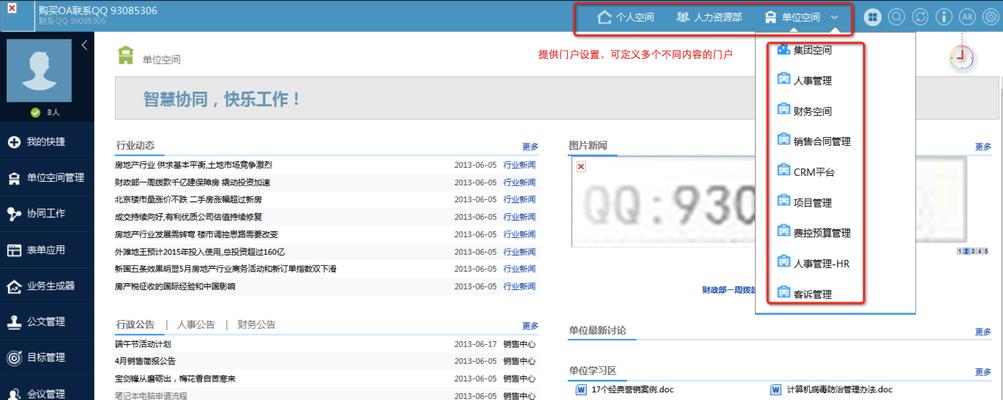Collapse the left sidebar with the arrow

click(84, 45)
